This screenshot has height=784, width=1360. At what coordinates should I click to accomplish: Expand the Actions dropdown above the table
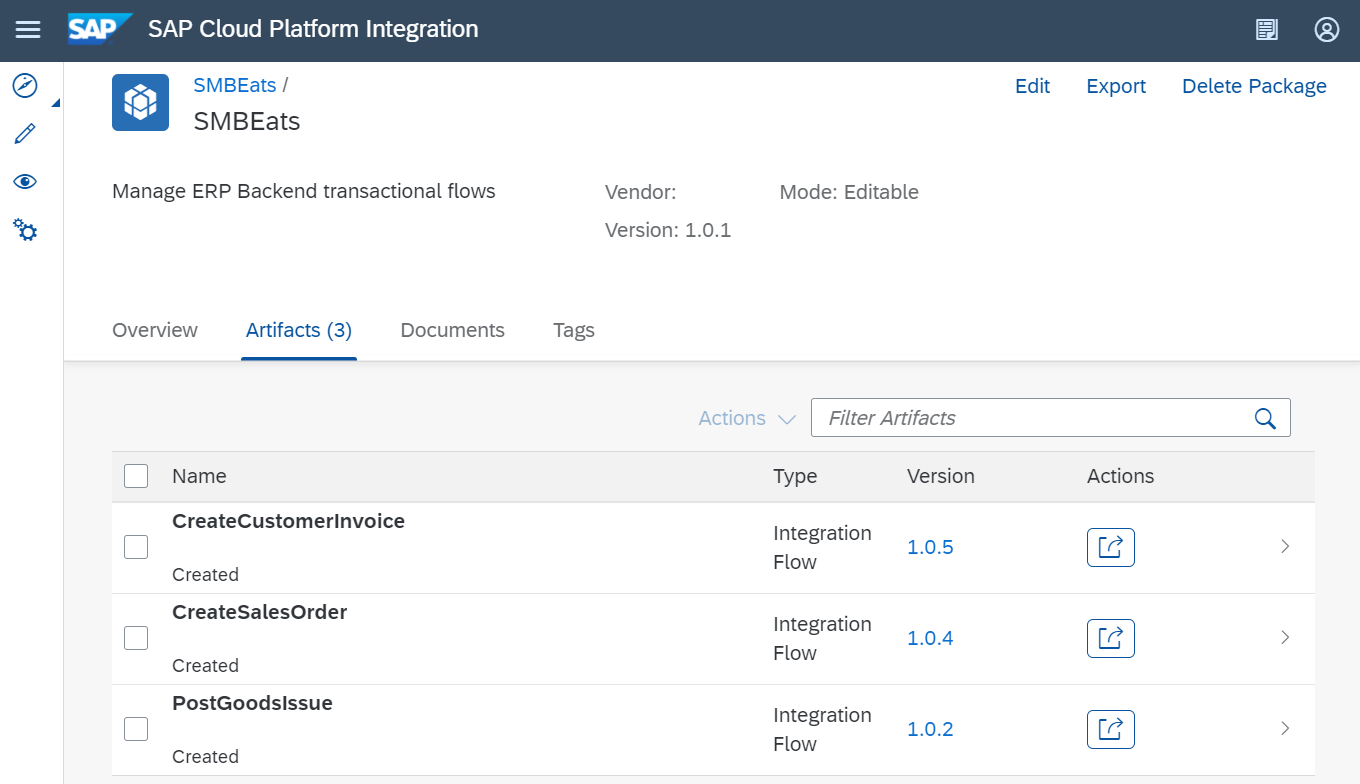point(746,418)
